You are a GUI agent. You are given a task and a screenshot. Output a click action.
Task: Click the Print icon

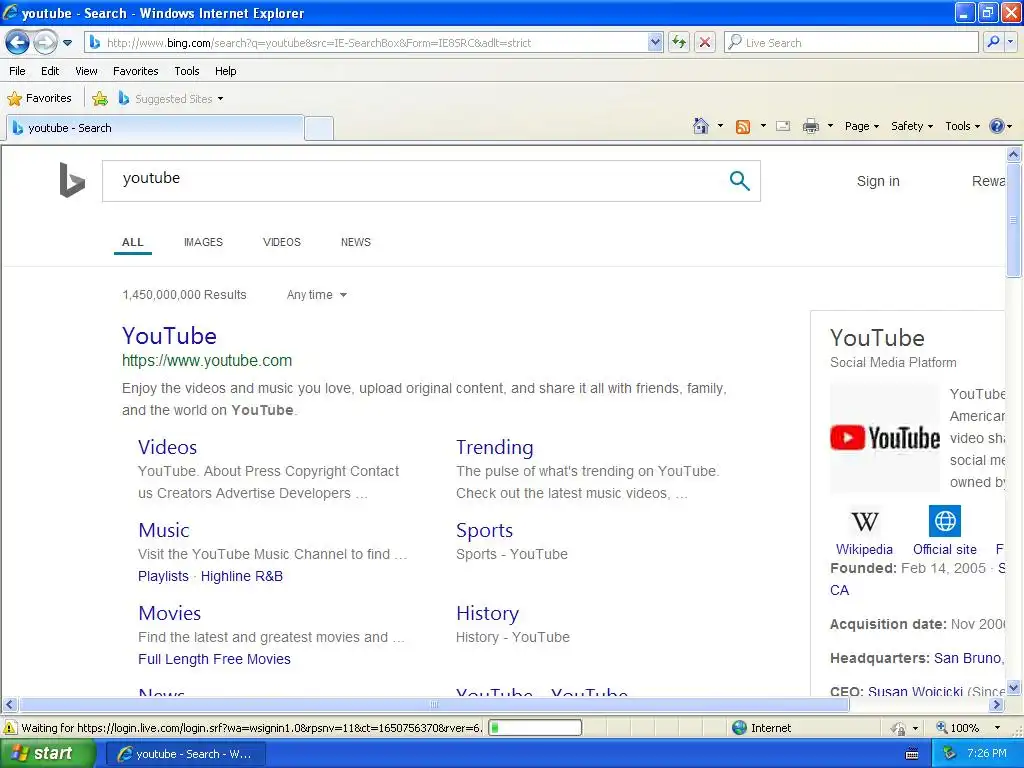(x=810, y=126)
